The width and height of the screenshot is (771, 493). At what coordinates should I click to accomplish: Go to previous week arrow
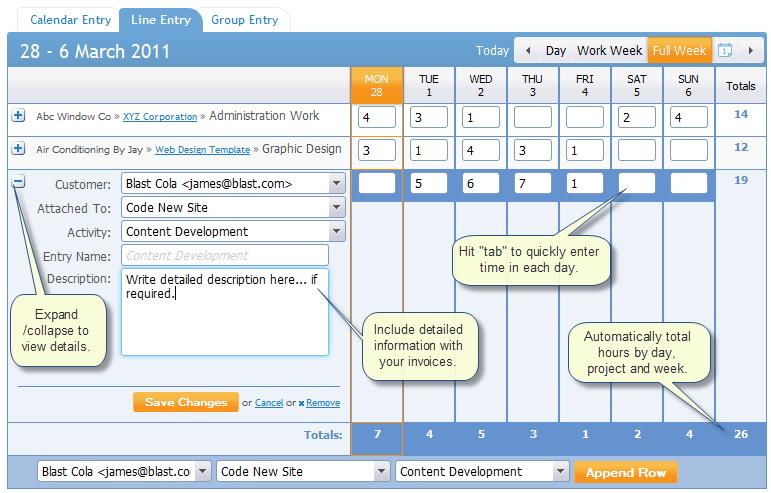tap(526, 51)
